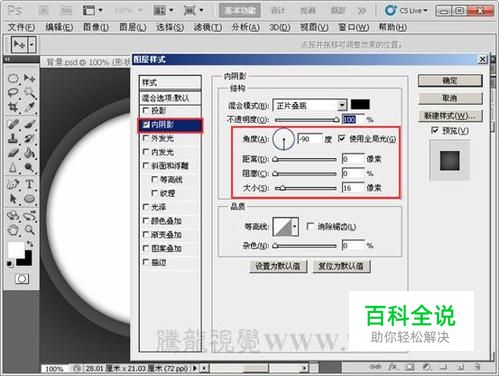Select the Brush tool

coord(30,124)
